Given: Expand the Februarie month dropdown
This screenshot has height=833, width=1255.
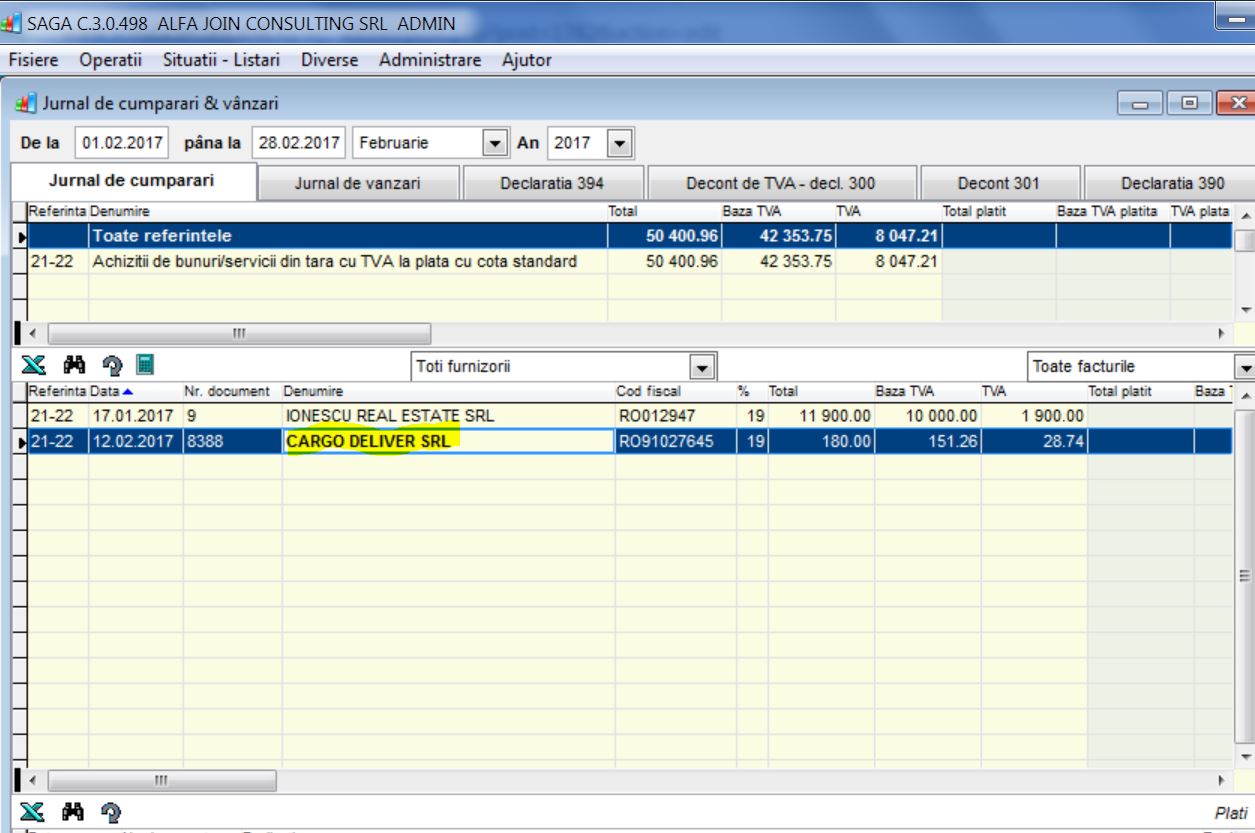Looking at the screenshot, I should tap(496, 143).
